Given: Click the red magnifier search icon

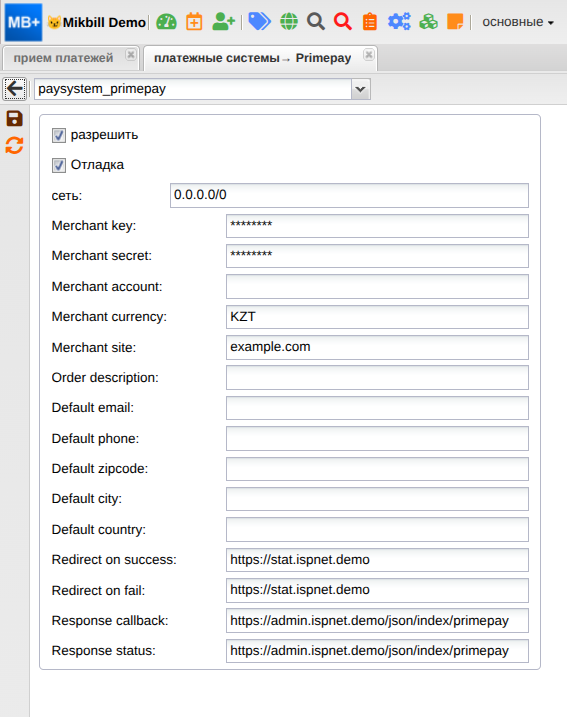Looking at the screenshot, I should coord(342,21).
